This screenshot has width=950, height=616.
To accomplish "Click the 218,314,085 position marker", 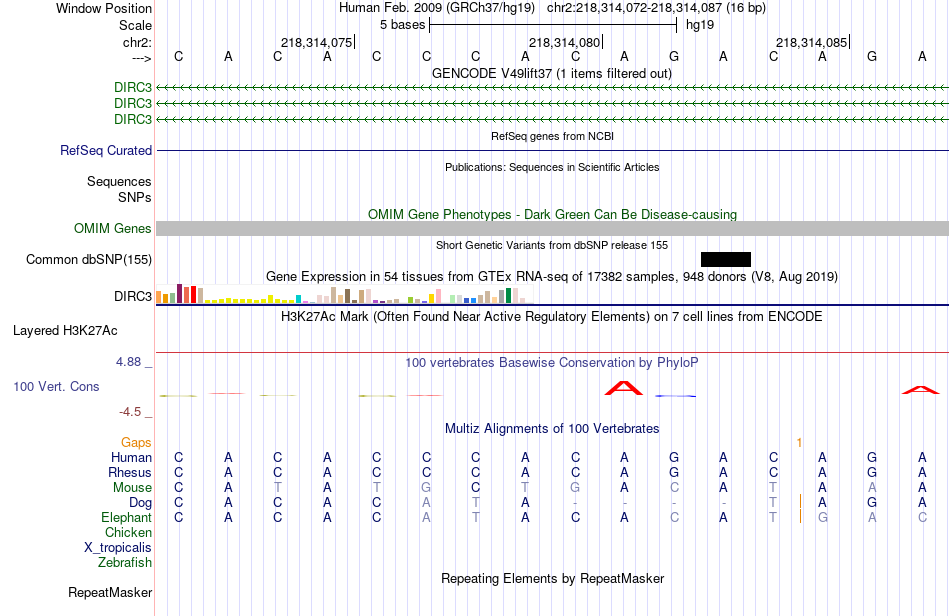I will [812, 42].
